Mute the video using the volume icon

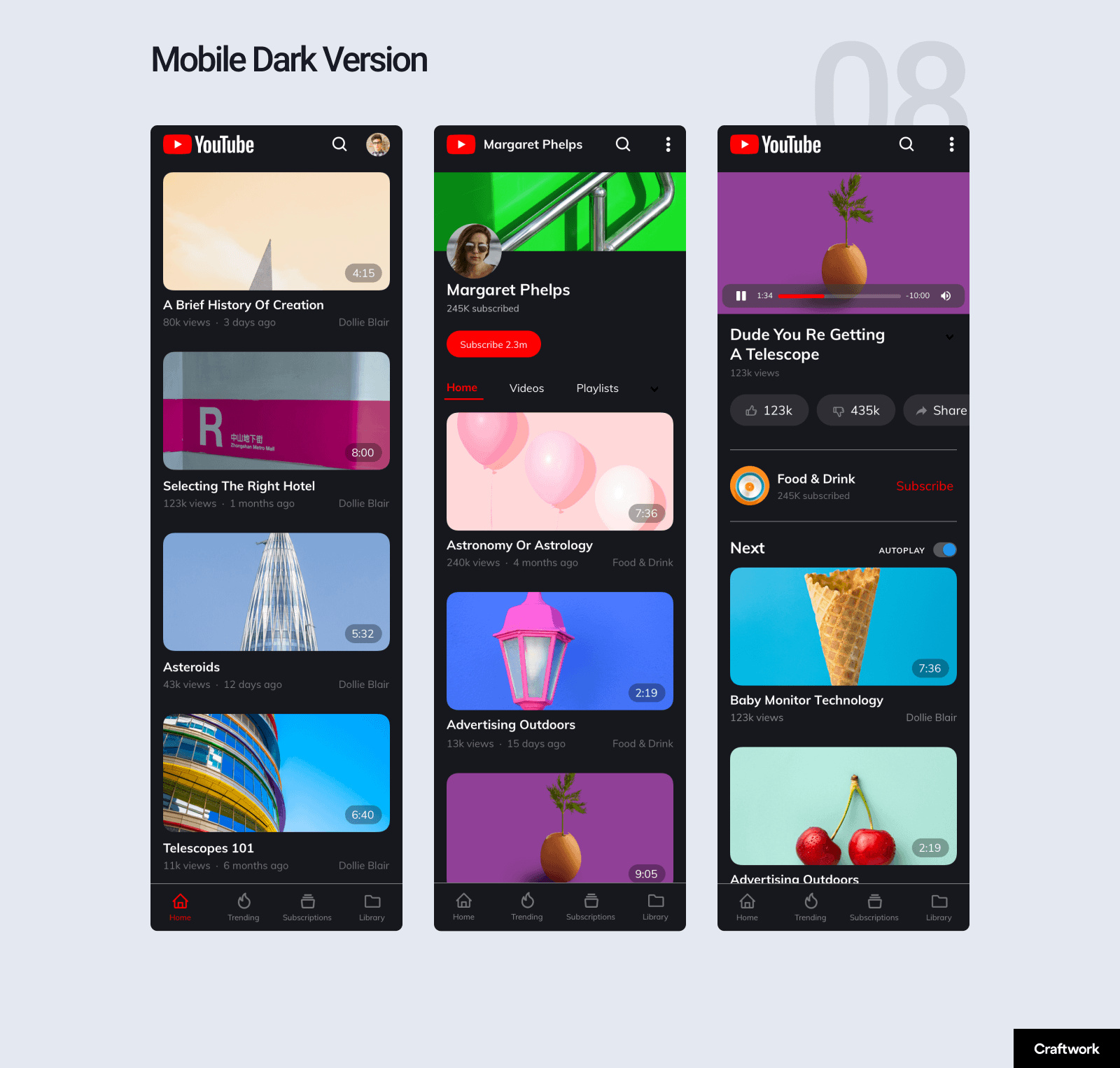coord(946,296)
